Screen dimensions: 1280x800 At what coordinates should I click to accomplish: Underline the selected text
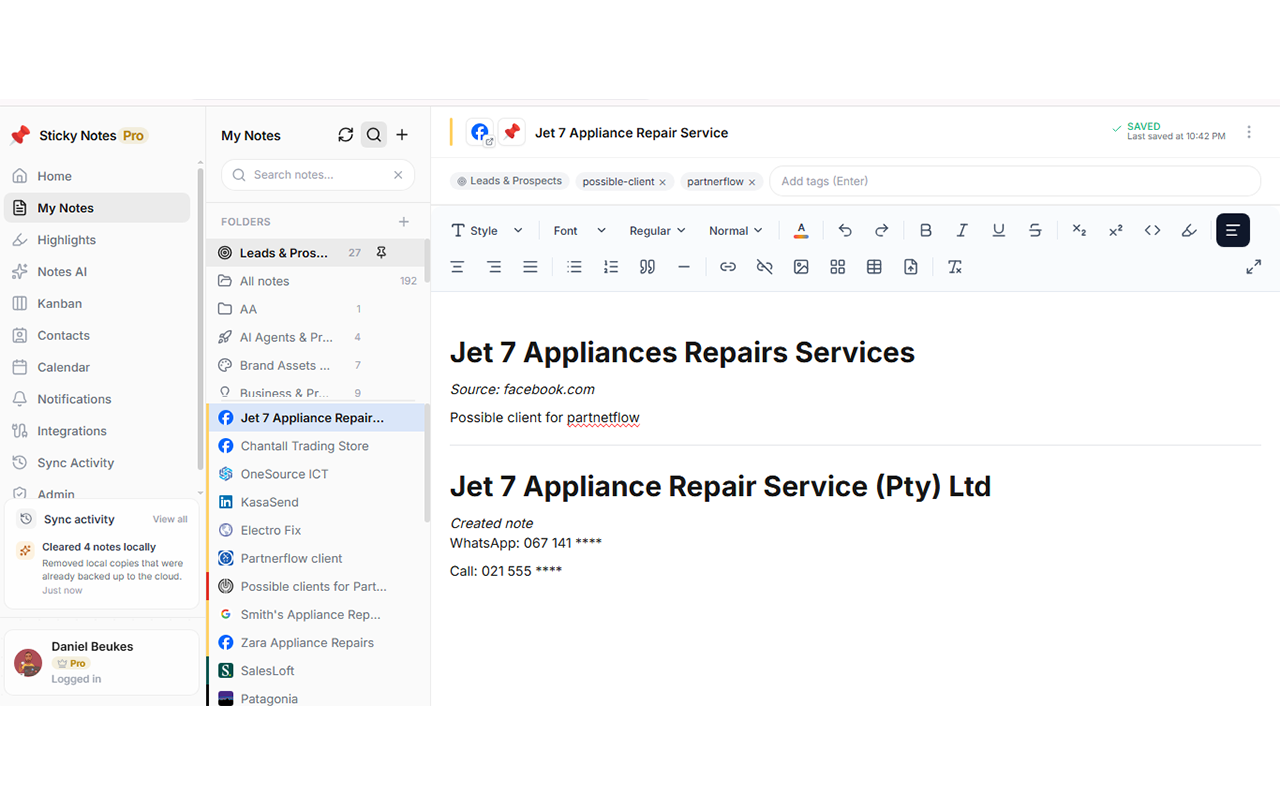tap(998, 230)
